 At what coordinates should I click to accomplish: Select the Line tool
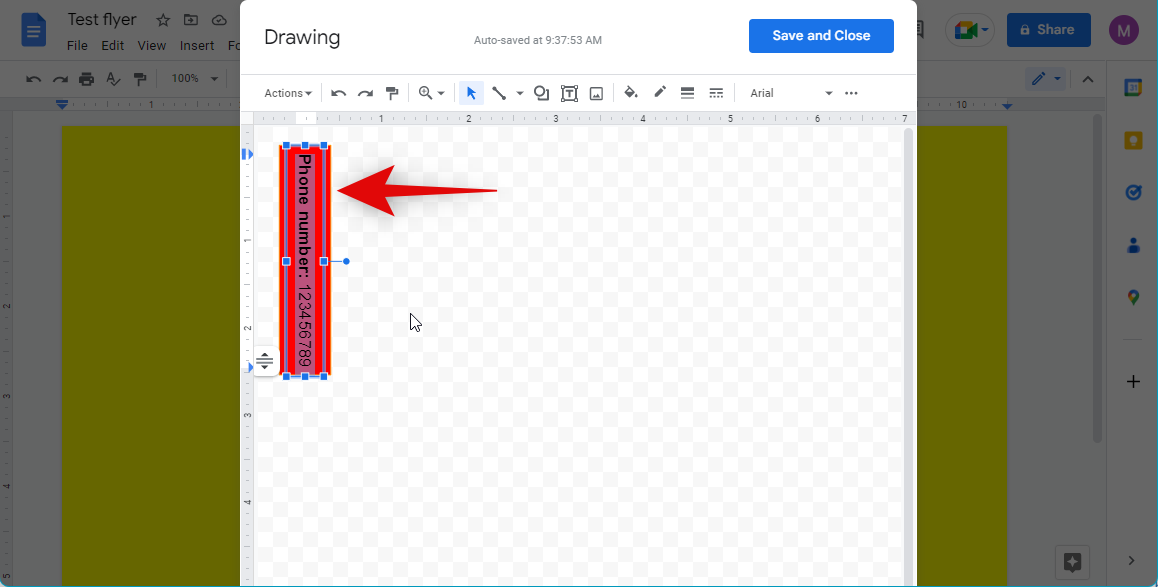(498, 93)
